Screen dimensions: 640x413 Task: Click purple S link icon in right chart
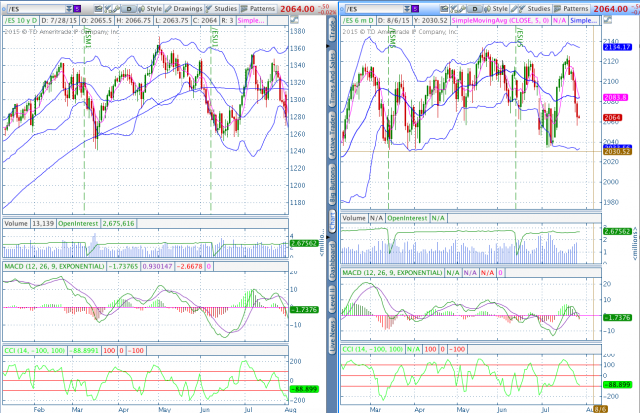tap(415, 9)
